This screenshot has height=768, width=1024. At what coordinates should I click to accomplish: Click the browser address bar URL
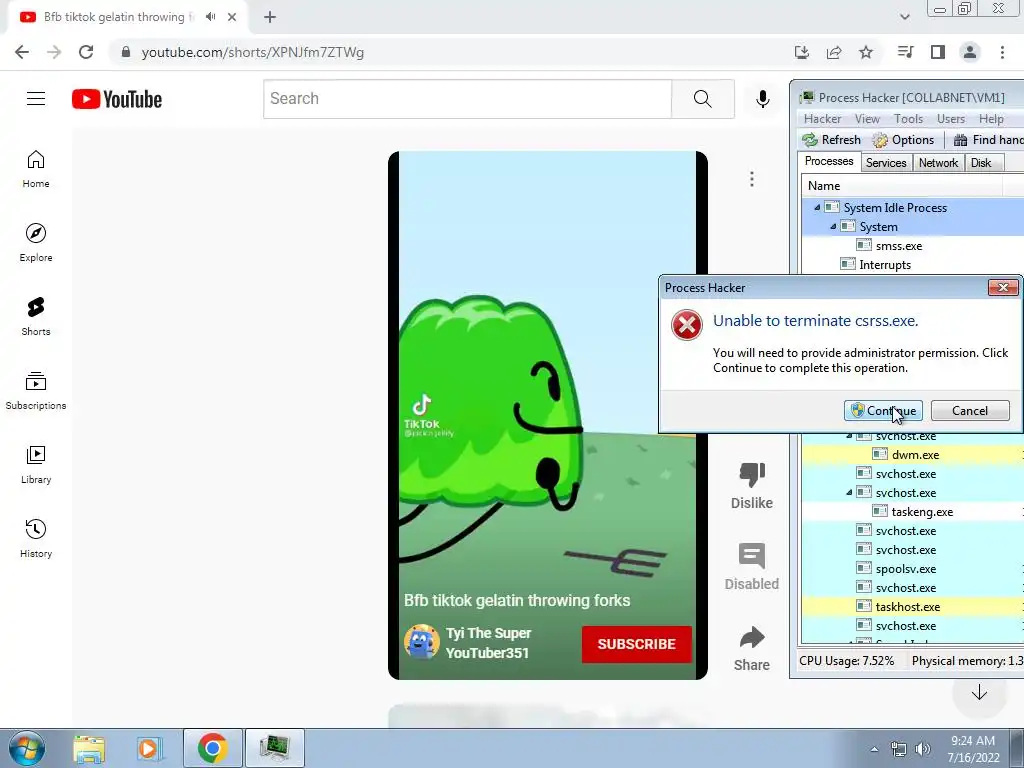[x=253, y=52]
